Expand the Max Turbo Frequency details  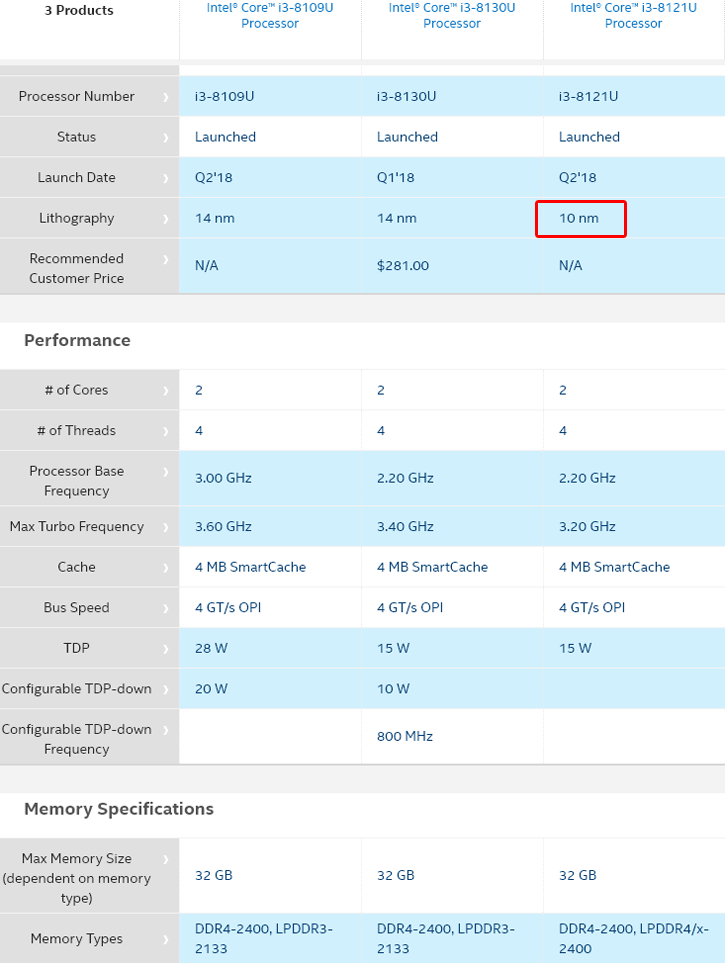click(168, 525)
